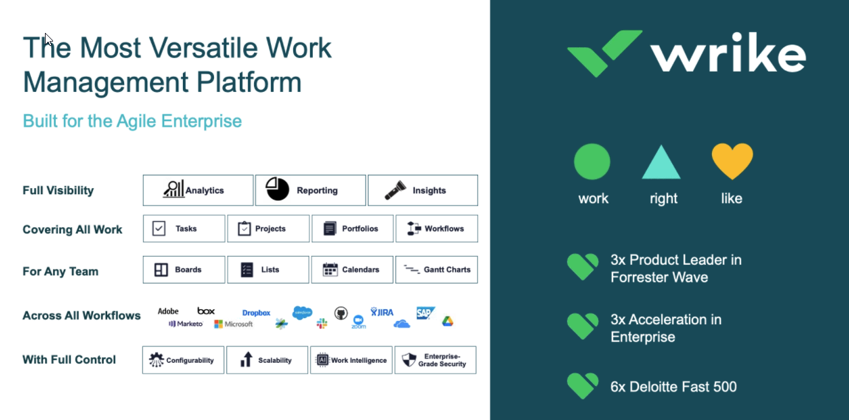Screen dimensions: 849x420
Task: Click the Reporting pie chart icon
Action: [277, 189]
